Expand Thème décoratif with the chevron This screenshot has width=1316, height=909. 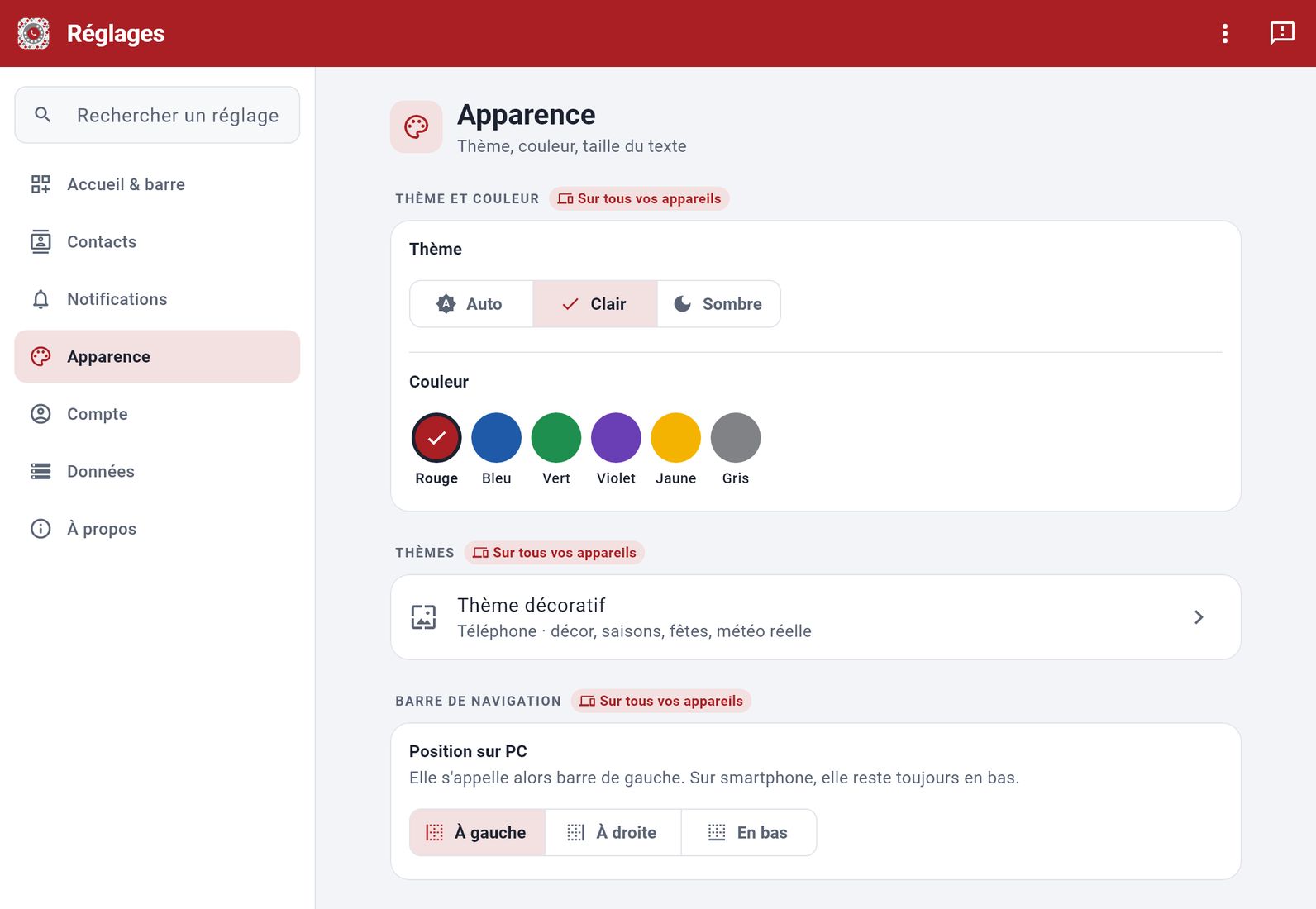(x=1199, y=617)
